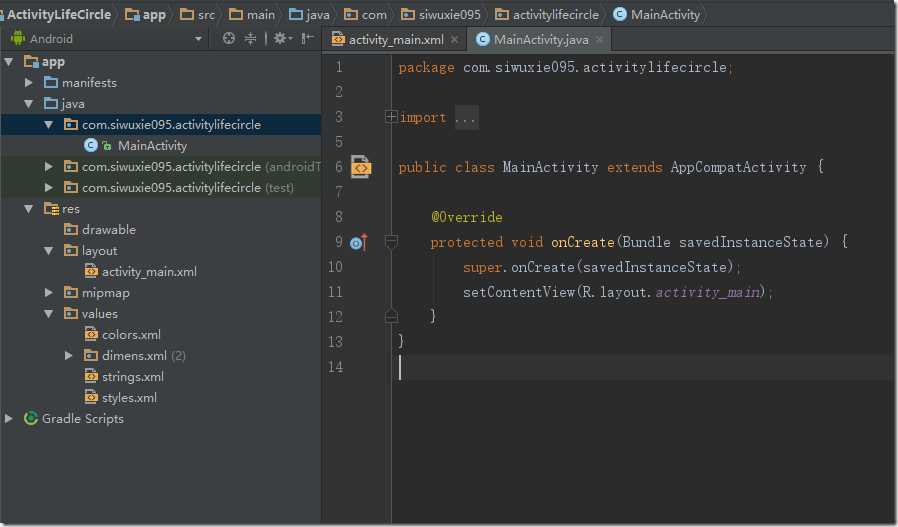Viewport: 898px width, 527px height.
Task: Click the MainActivity breadcrumb
Action: 656,15
